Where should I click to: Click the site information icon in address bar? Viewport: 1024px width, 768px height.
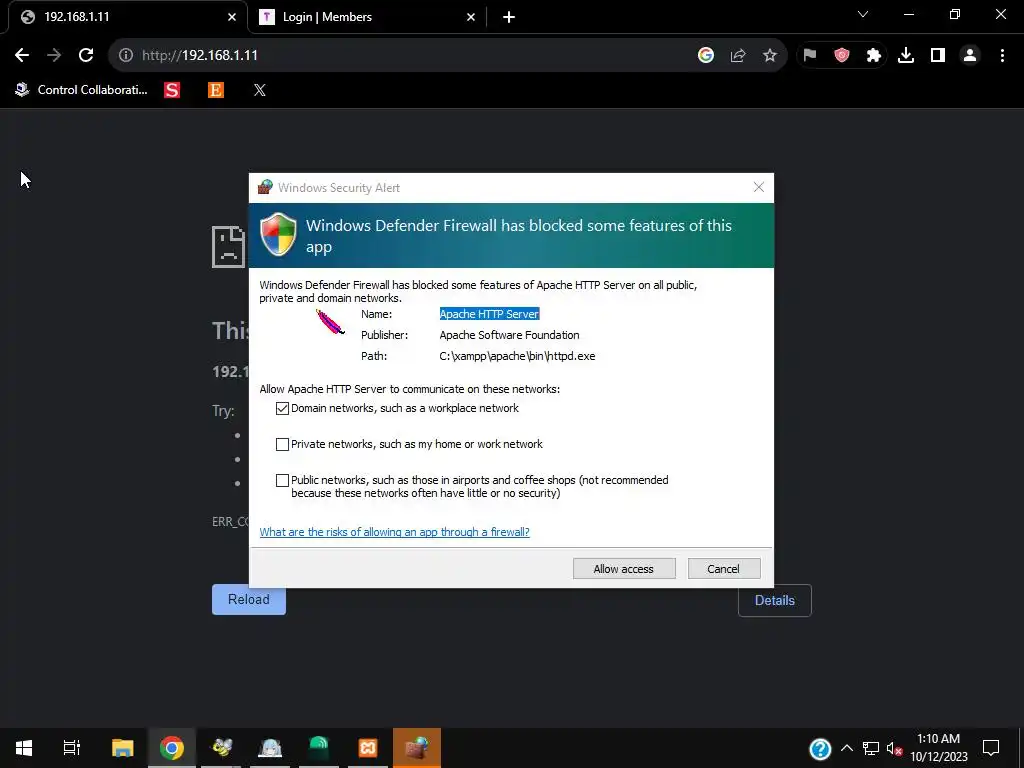pos(125,56)
